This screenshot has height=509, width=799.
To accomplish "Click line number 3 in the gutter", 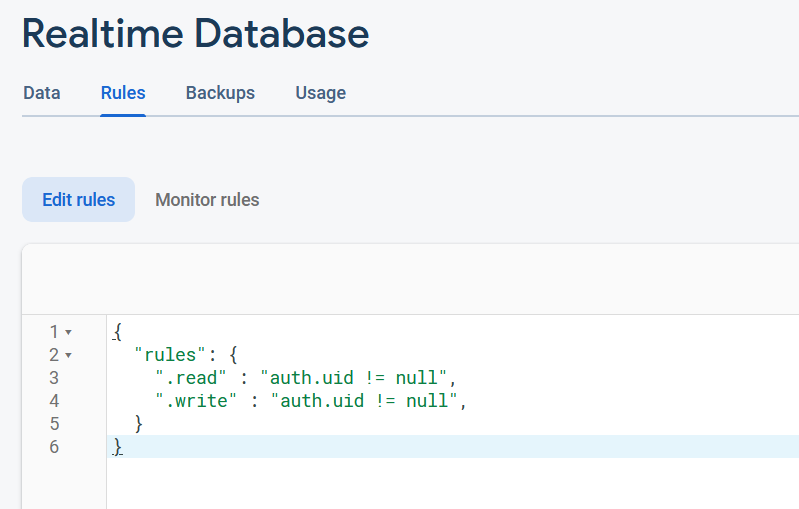I will tap(54, 378).
